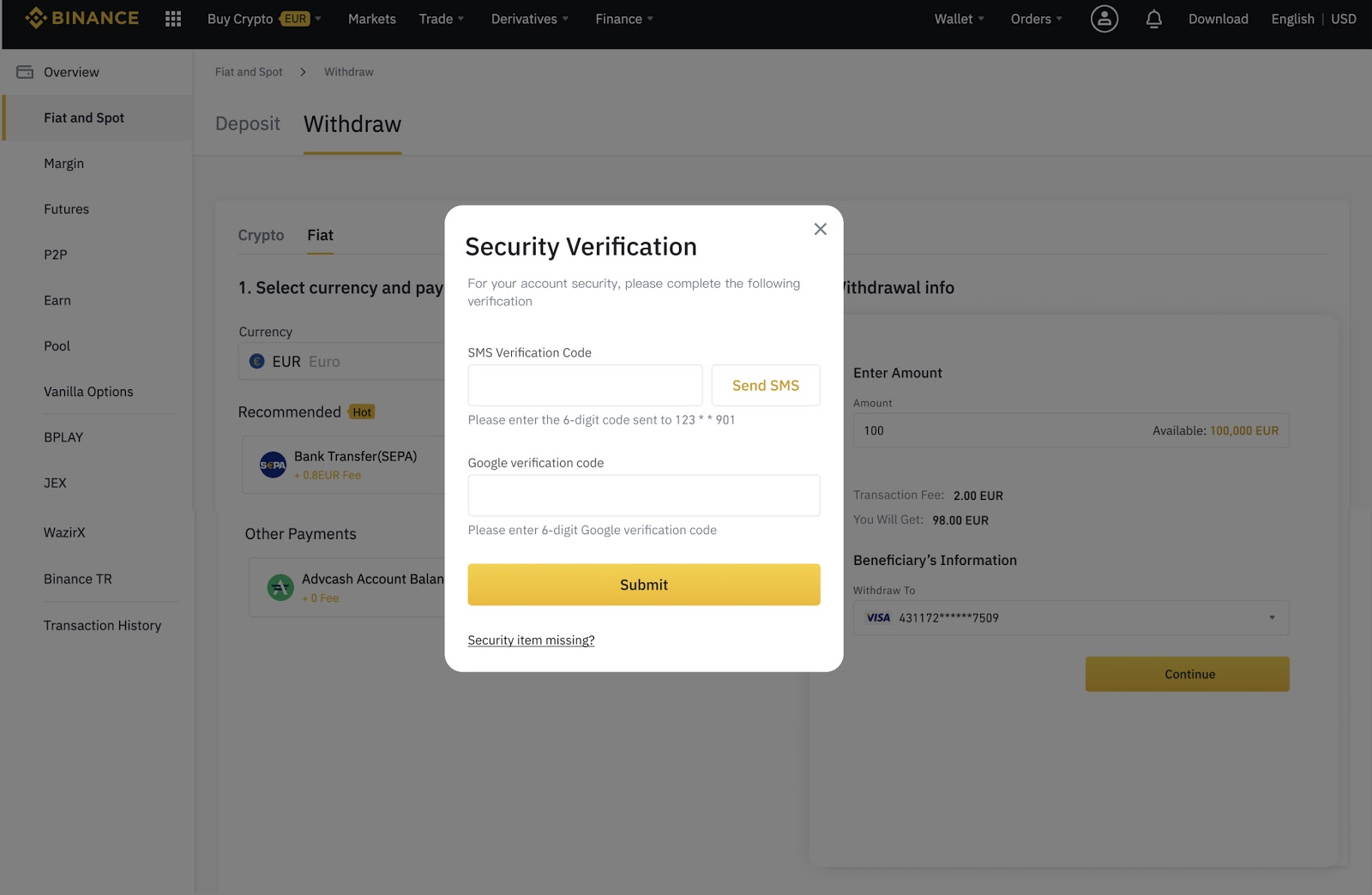Click the Overview wallet card icon
The height and width of the screenshot is (895, 1372).
[x=25, y=72]
